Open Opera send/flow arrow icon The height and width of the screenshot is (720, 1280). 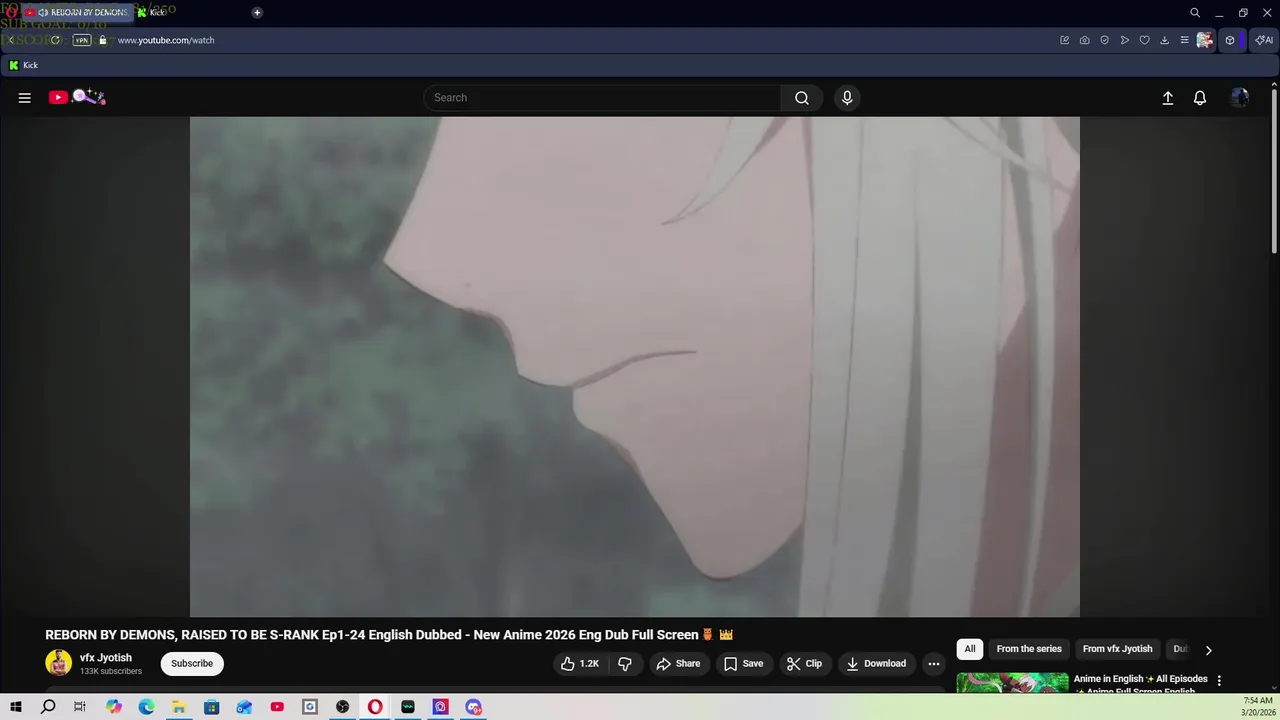click(x=1125, y=40)
